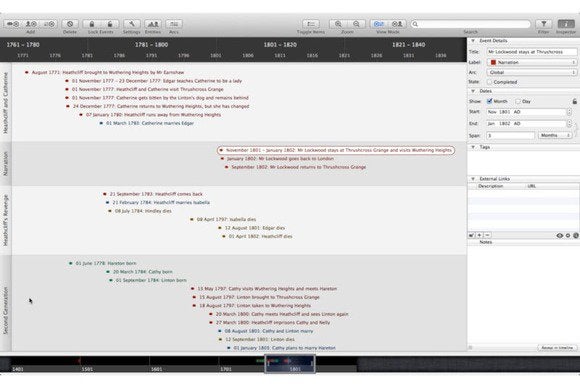Open Settings via the wrench icon
Image resolution: width=580 pixels, height=388 pixels.
[132, 24]
